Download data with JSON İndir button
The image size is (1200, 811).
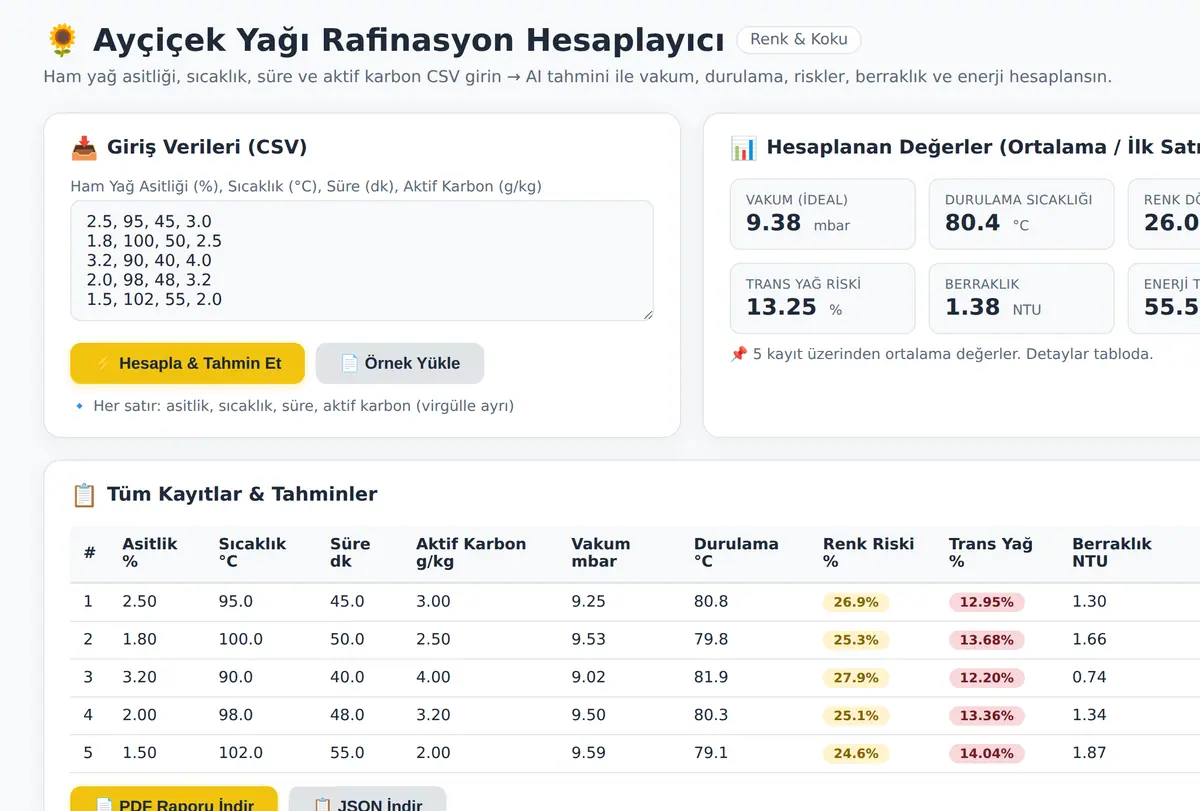coord(367,799)
